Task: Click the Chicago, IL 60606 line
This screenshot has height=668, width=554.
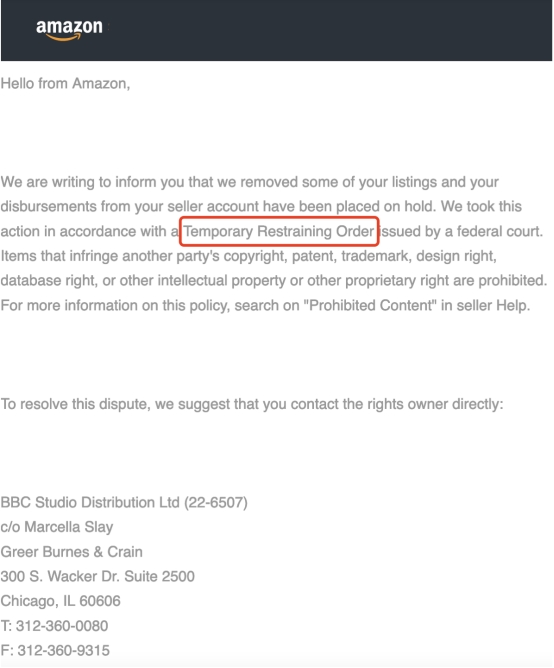Action: pos(61,601)
